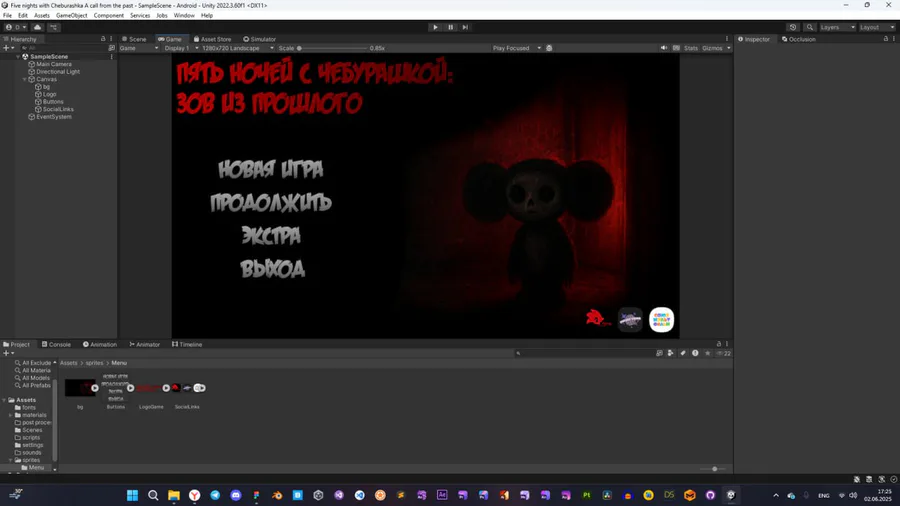Image resolution: width=900 pixels, height=506 pixels.
Task: Toggle the frame debugger bug icon
Action: (x=549, y=48)
